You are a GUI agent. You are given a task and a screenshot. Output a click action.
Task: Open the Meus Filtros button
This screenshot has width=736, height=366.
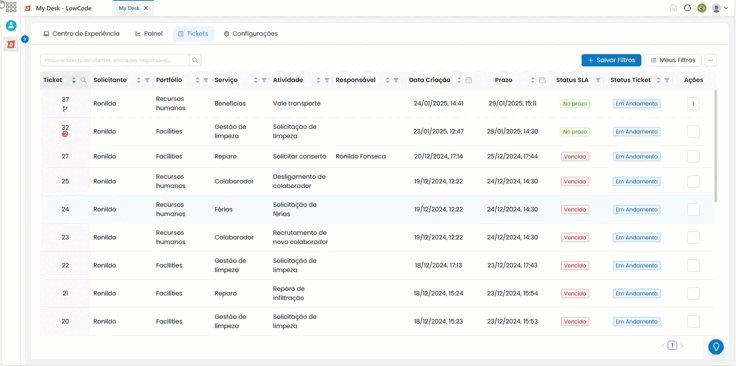[x=673, y=60]
